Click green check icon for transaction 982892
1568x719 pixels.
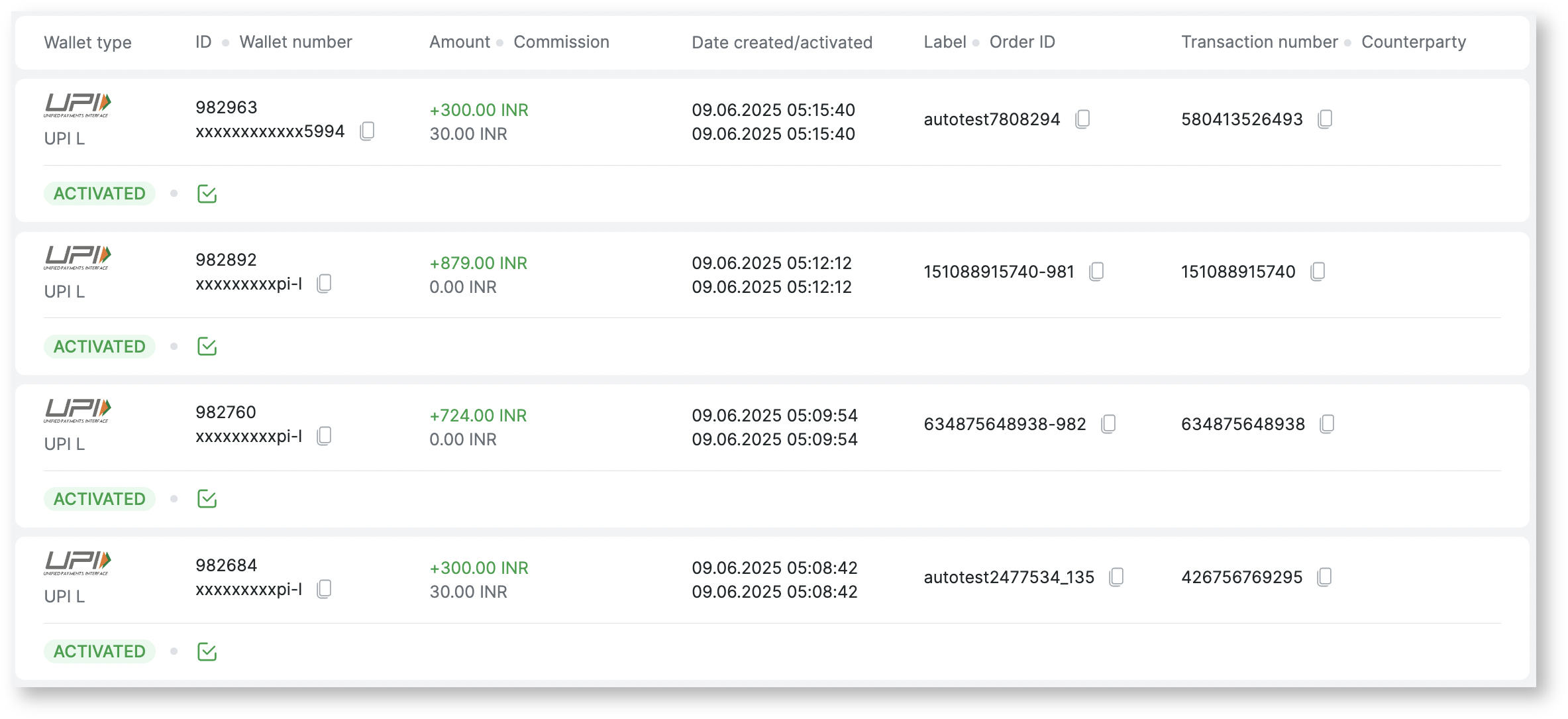[x=207, y=347]
